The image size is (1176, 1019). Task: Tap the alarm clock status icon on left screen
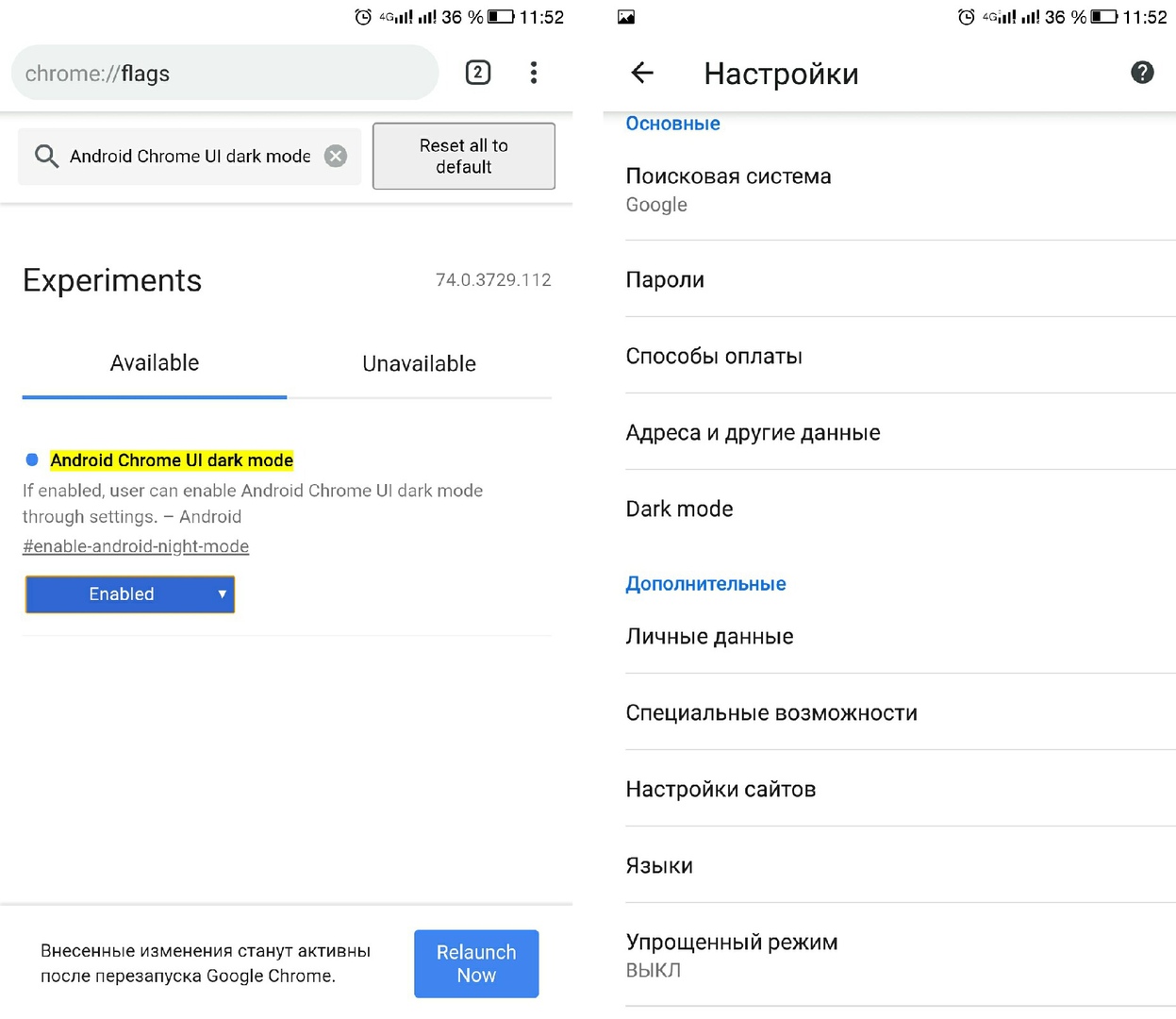[363, 17]
